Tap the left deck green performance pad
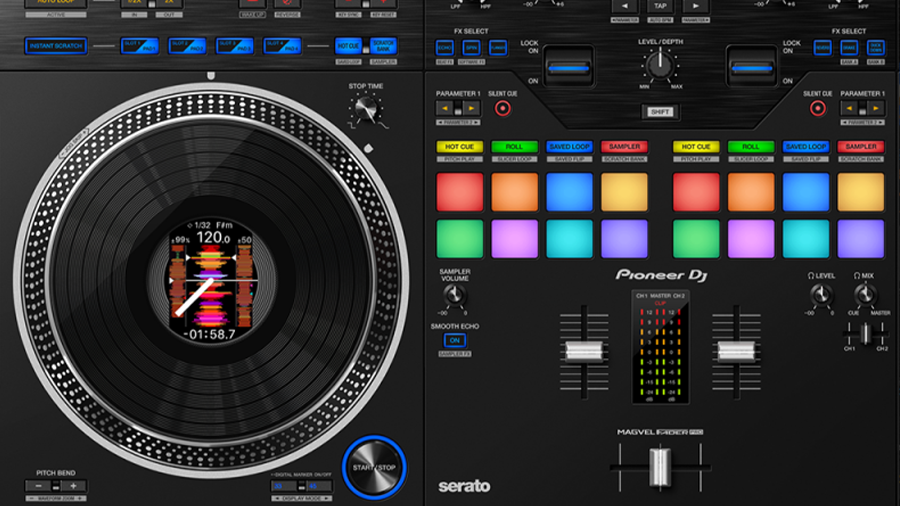 460,239
